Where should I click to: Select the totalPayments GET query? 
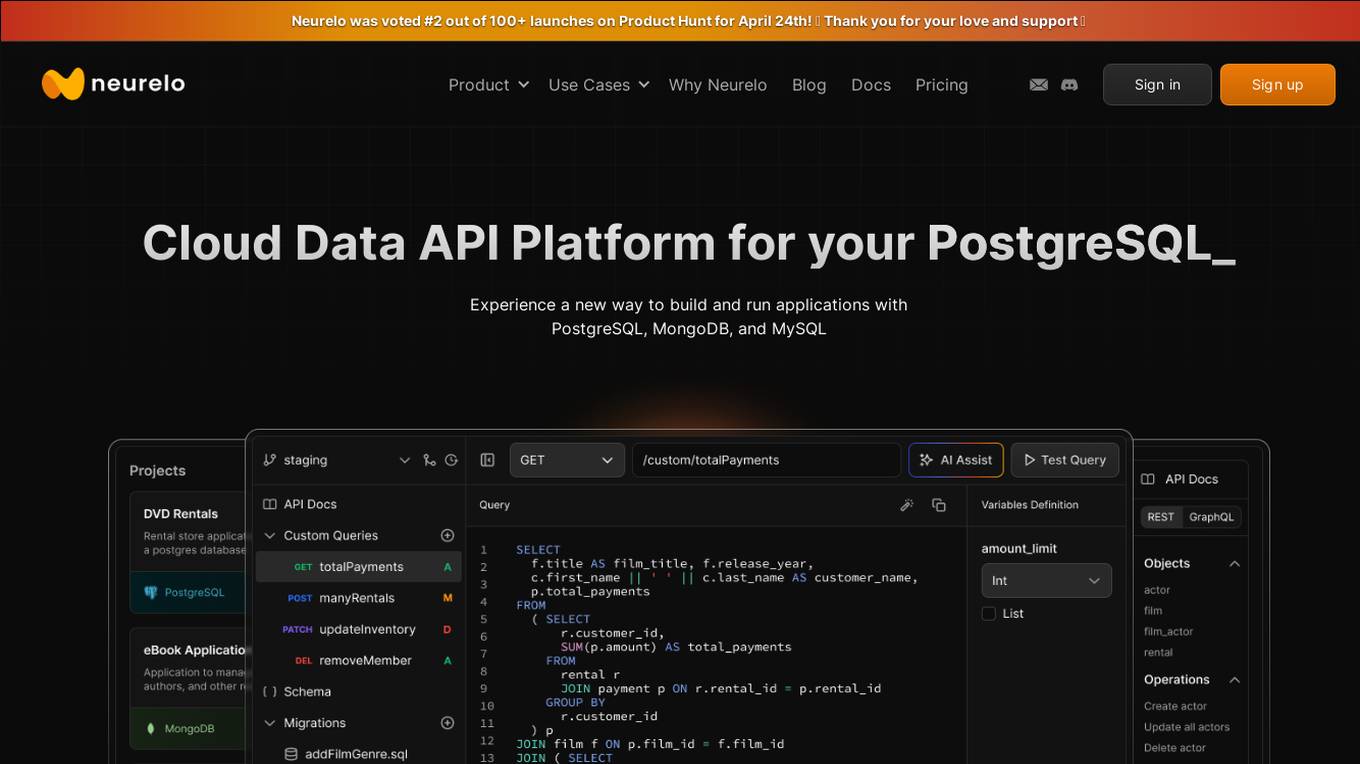(x=358, y=567)
